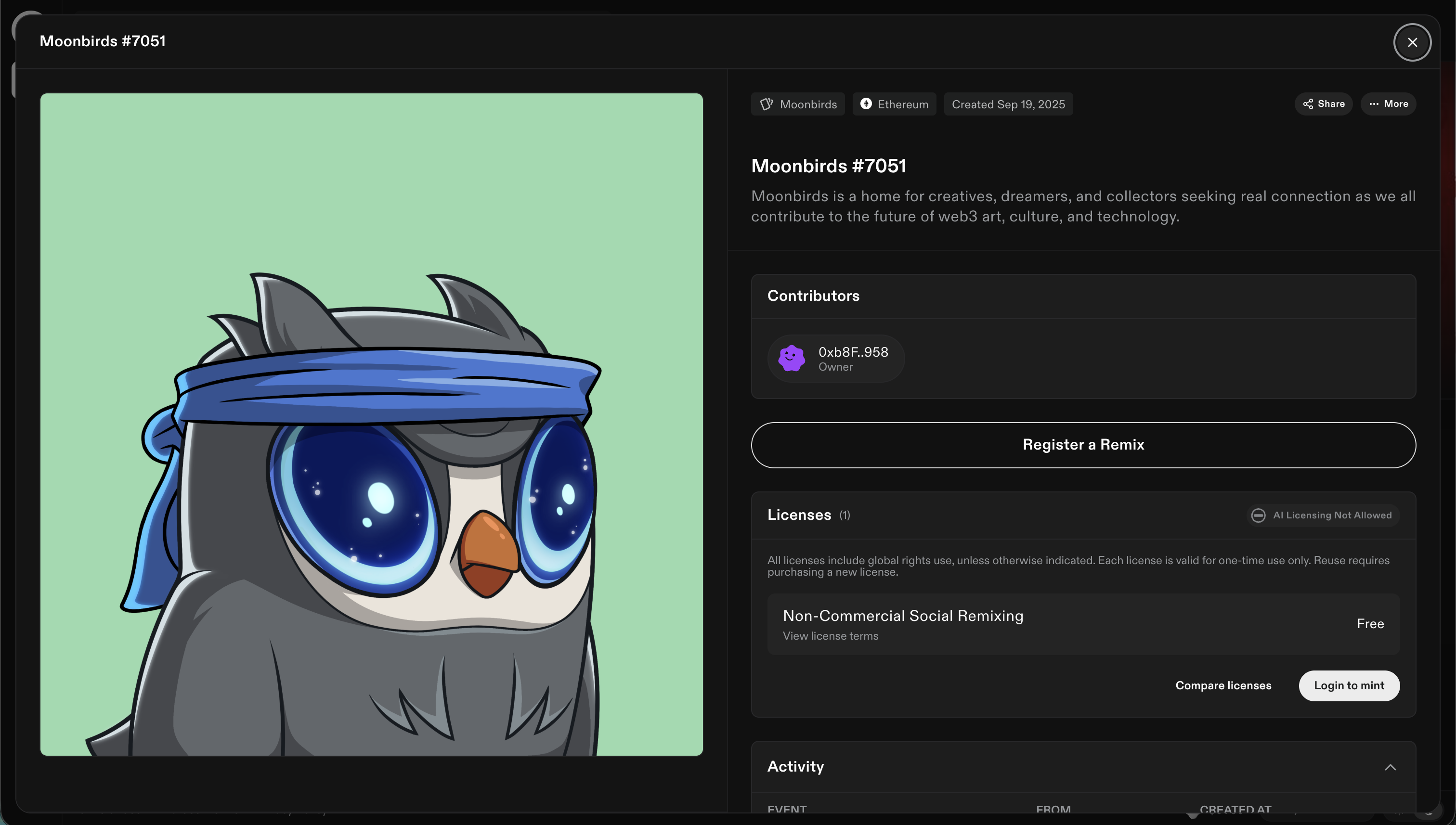Open owner 0xb8F..958 profile
Screen dimensions: 1456x825
pos(836,359)
